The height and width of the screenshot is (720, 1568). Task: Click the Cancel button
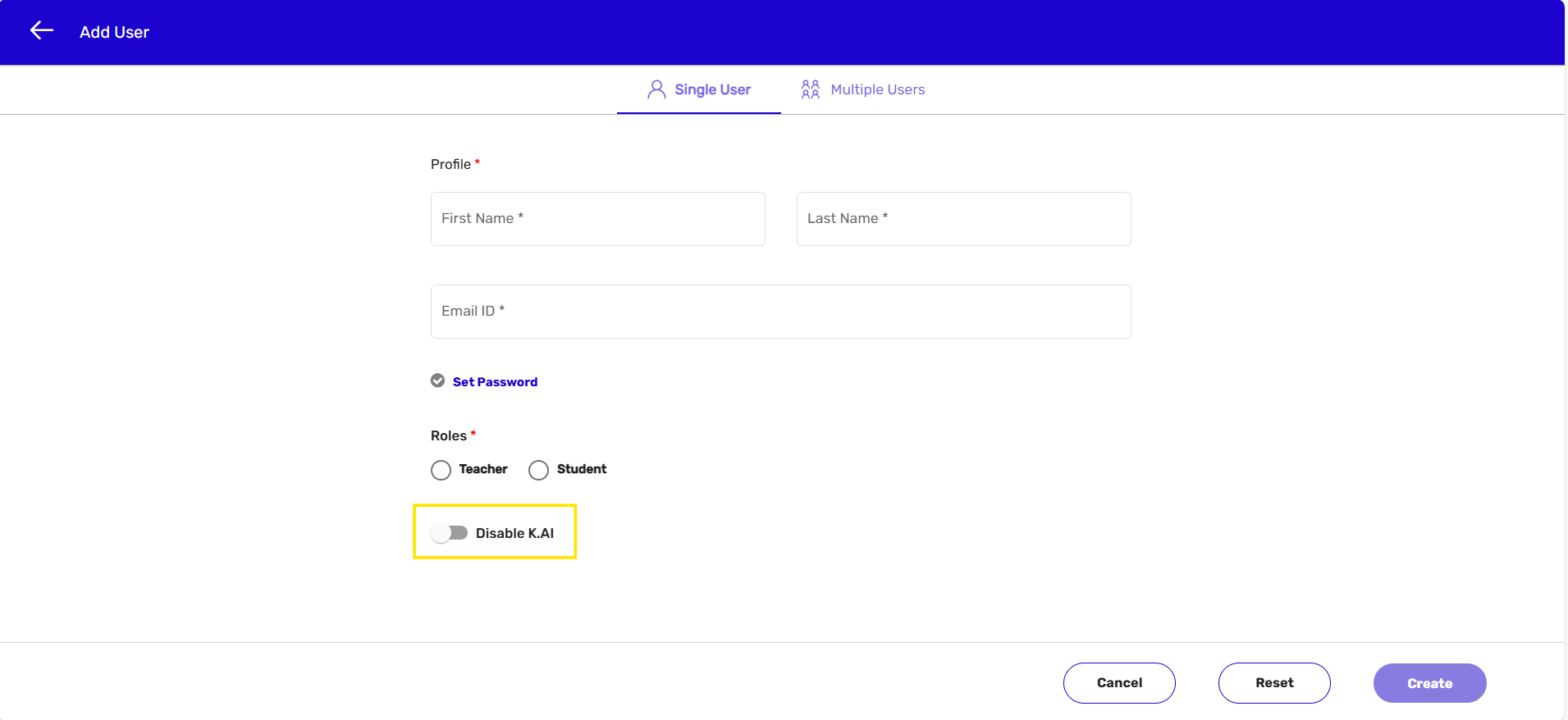point(1119,683)
